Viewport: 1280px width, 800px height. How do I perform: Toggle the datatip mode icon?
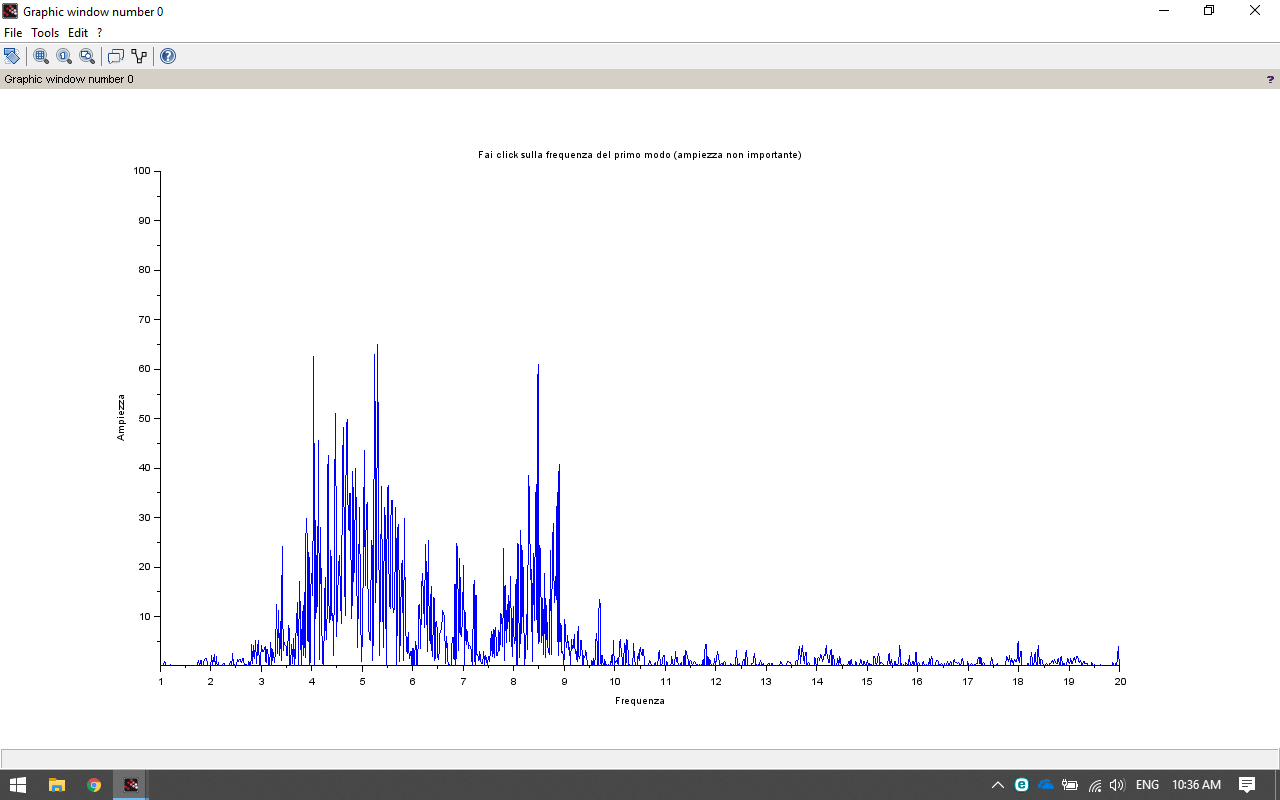click(116, 56)
